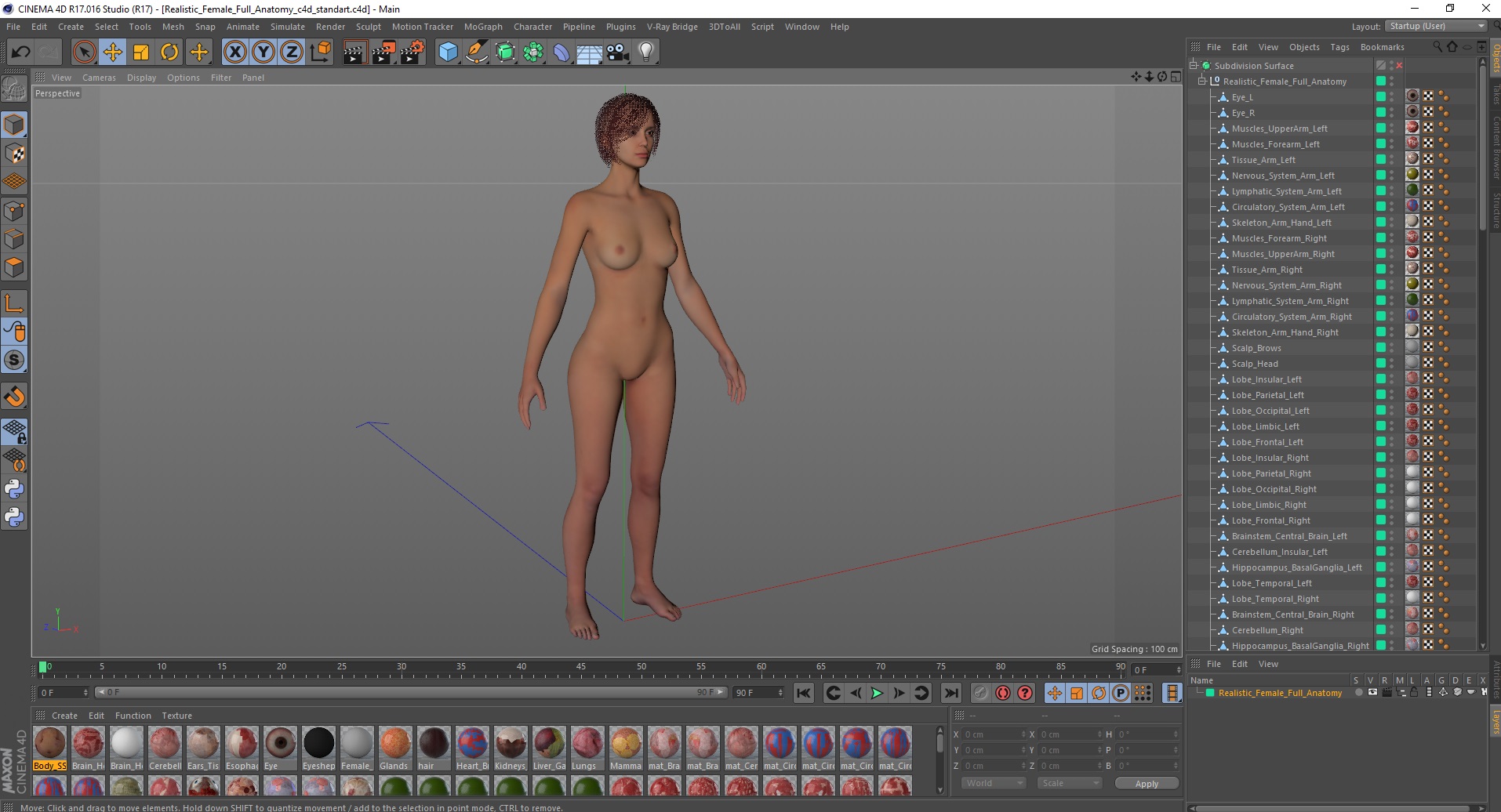Toggle visibility dots for Lobe_Frontal_Left

click(x=1392, y=442)
